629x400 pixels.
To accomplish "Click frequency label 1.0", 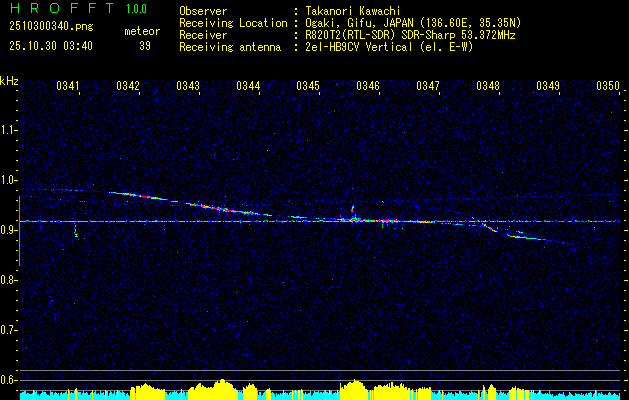I will point(8,180).
